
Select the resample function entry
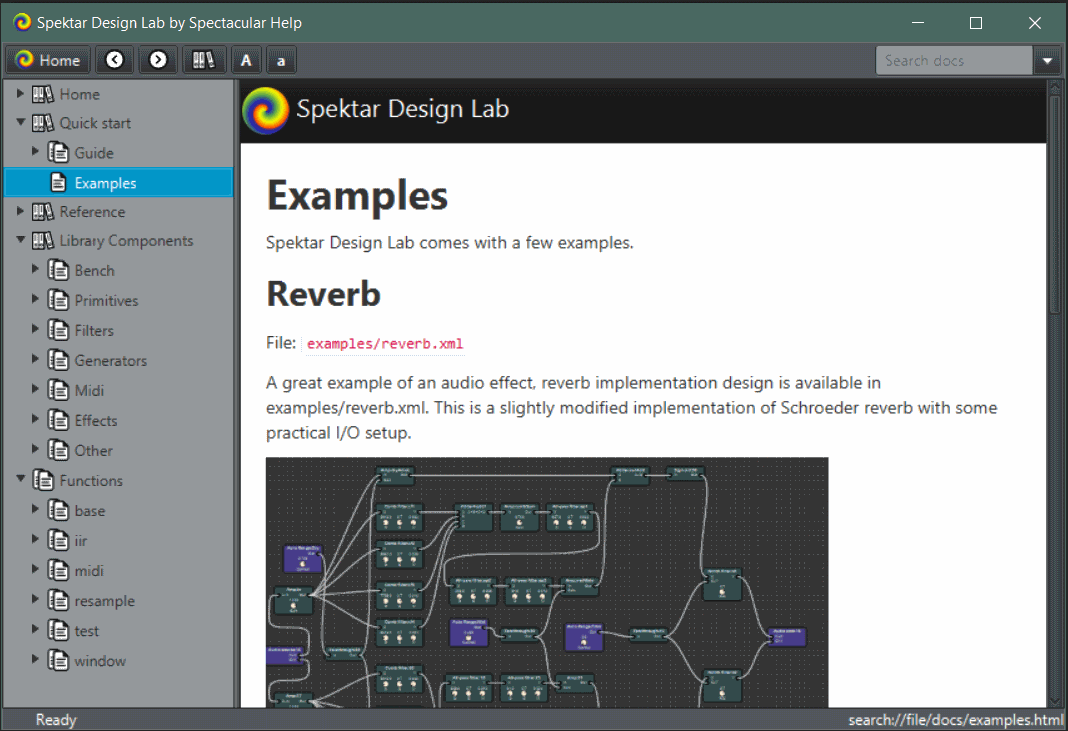point(104,601)
